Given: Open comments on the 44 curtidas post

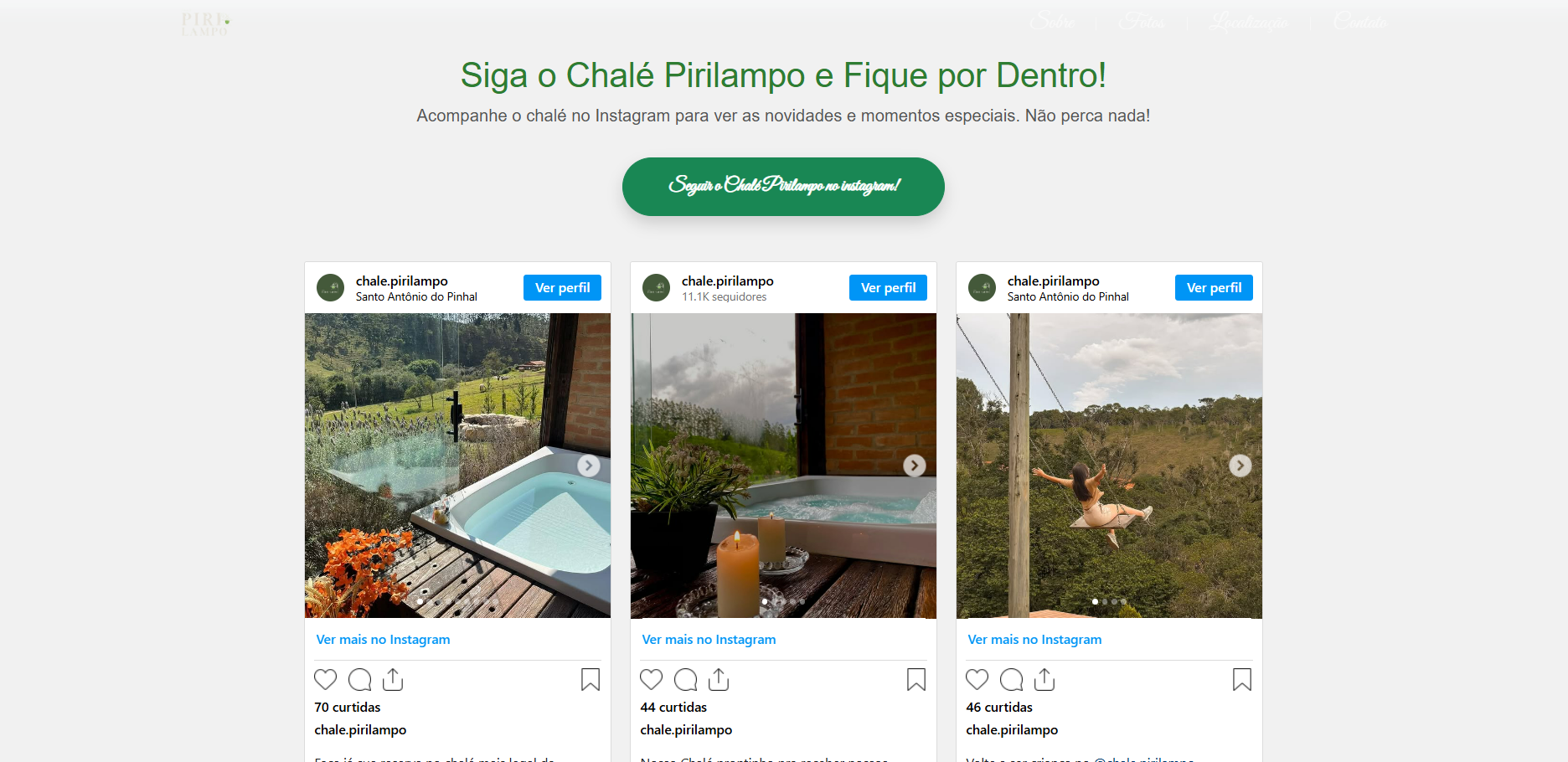Looking at the screenshot, I should pos(685,679).
